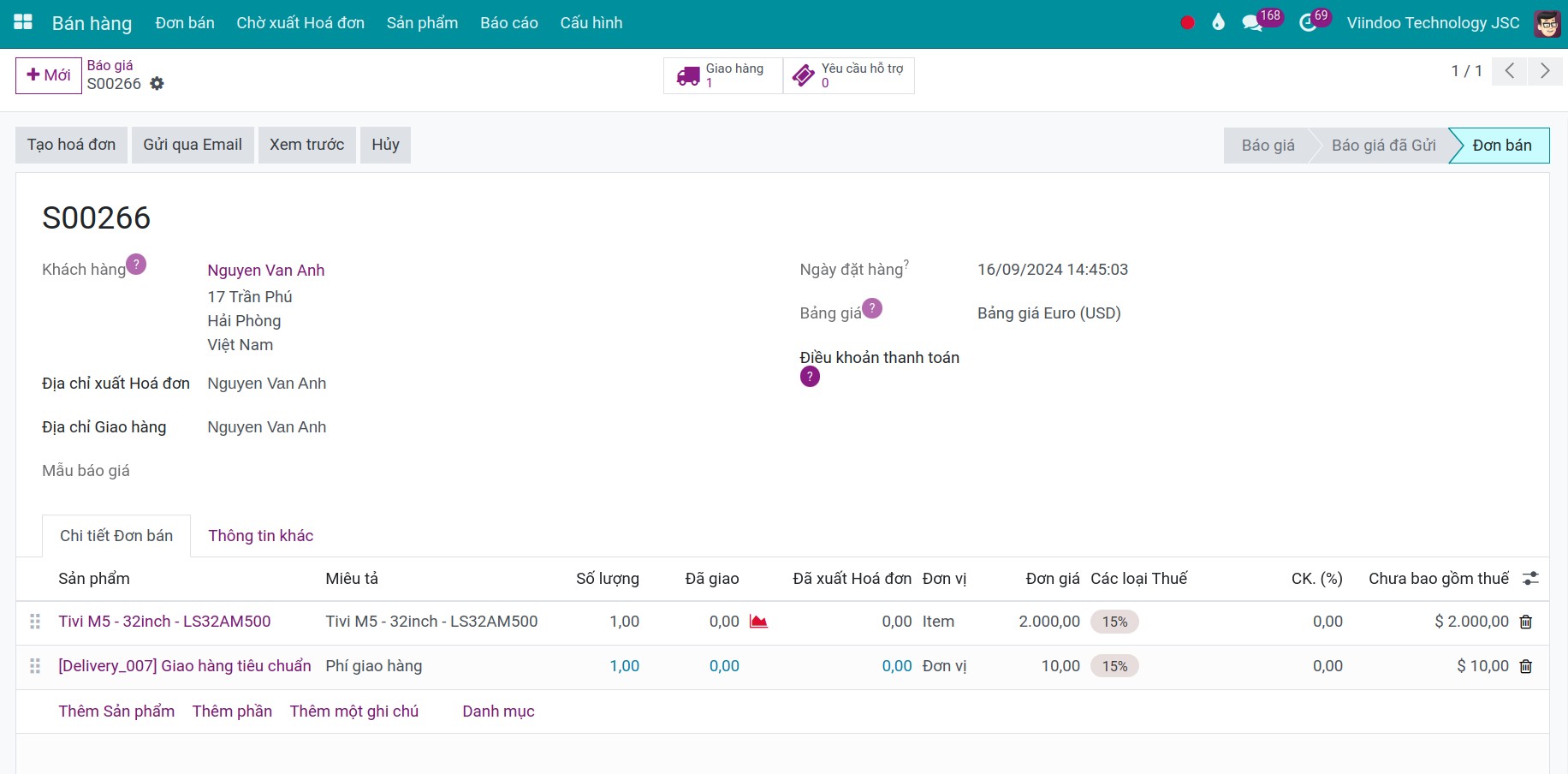Screen dimensions: 1568x774
Task: Go to previous record arrow
Action: pyautogui.click(x=1510, y=71)
